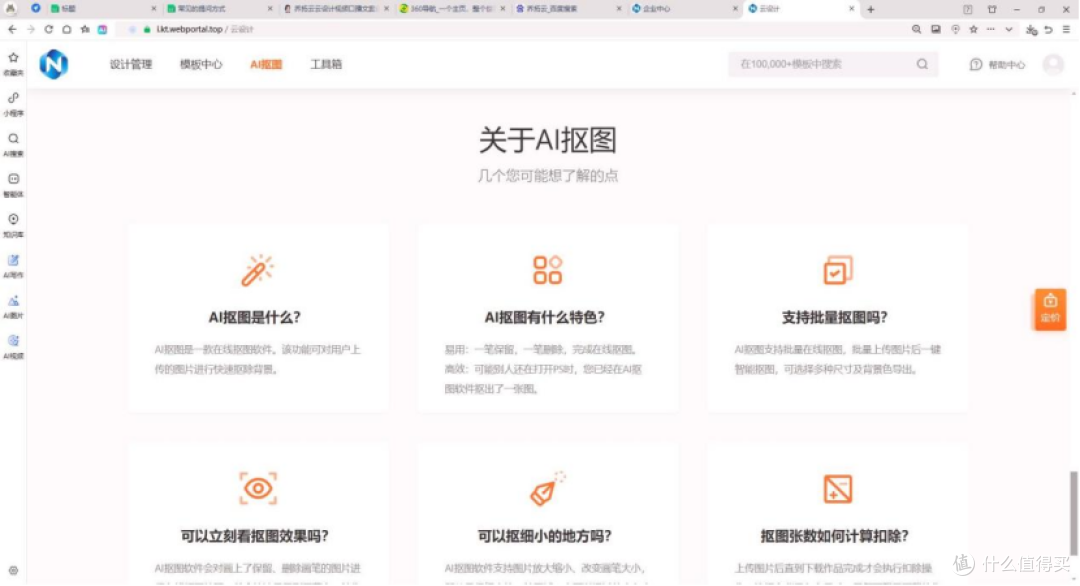Click the undo arrow icon in the browser toolbar
1080x586 pixels.
click(x=1048, y=30)
